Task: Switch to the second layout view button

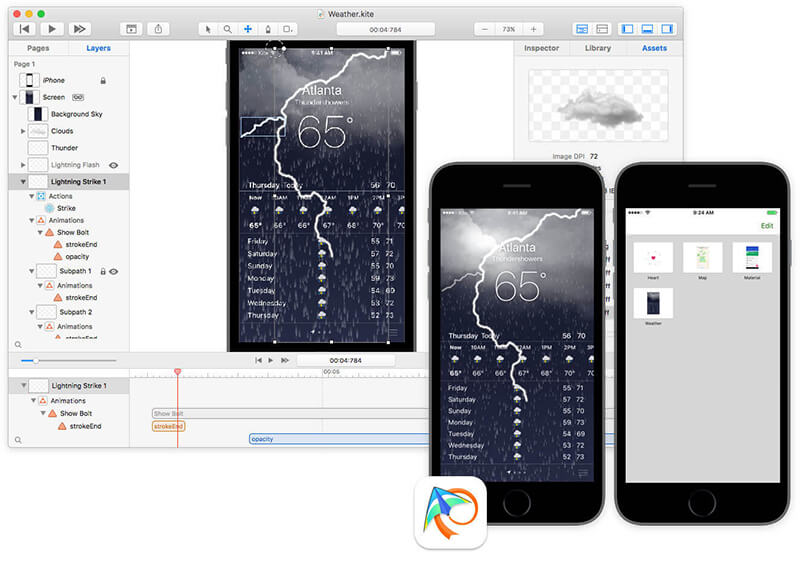Action: point(602,29)
